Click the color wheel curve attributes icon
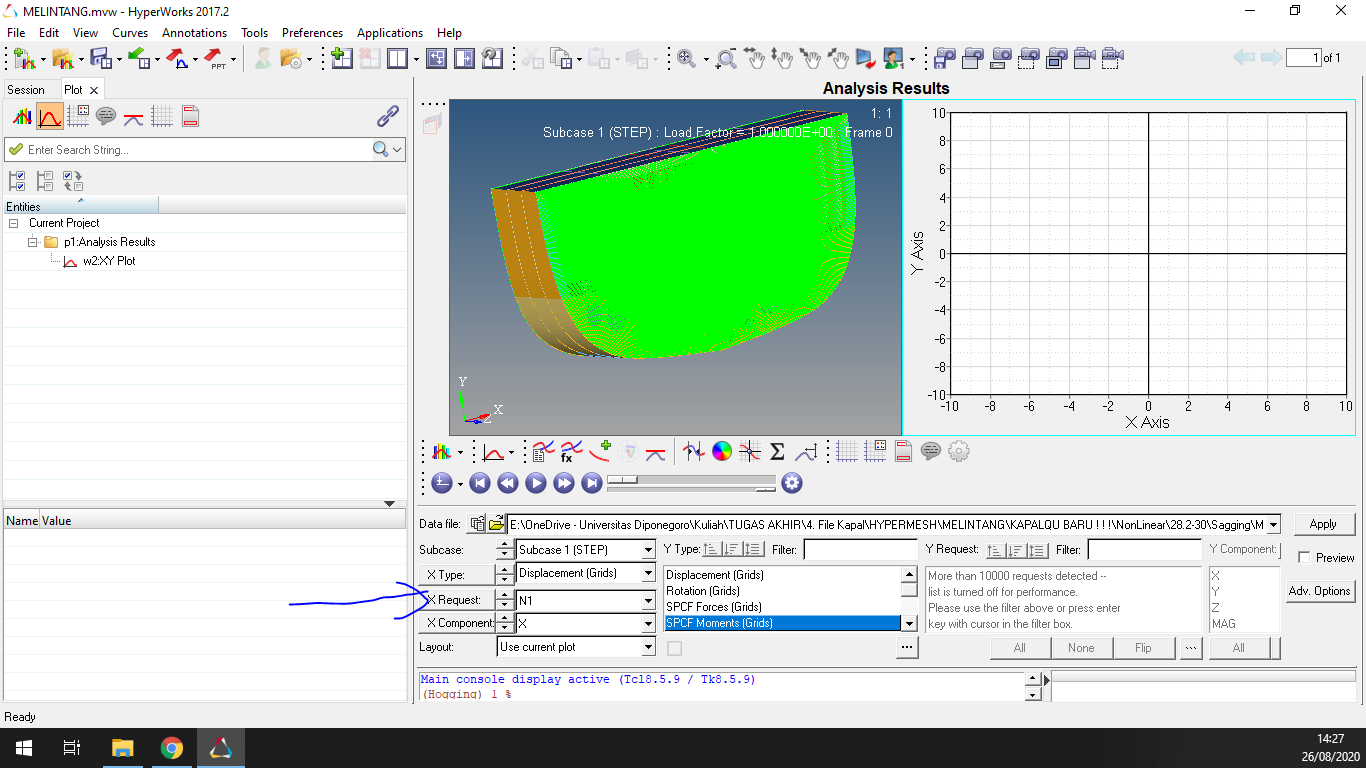The width and height of the screenshot is (1366, 768). coord(721,452)
